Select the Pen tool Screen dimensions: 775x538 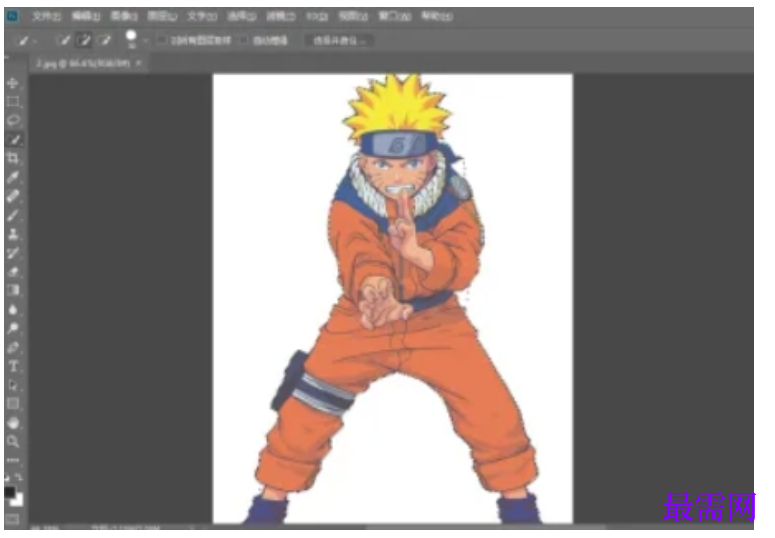(x=13, y=347)
